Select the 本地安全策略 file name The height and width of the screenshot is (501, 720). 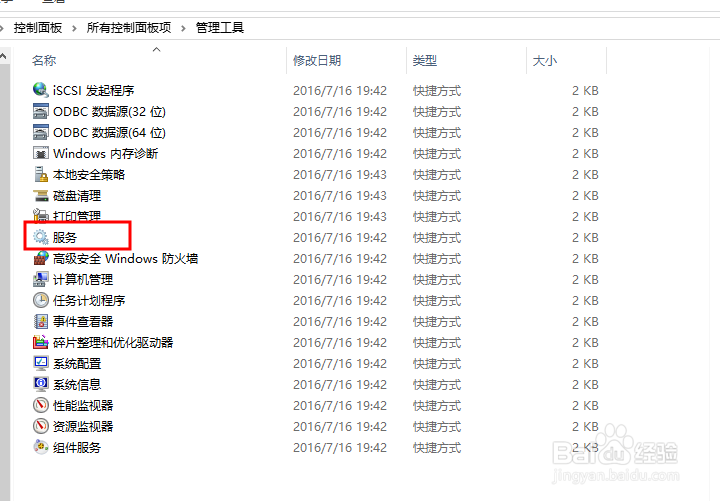(89, 175)
